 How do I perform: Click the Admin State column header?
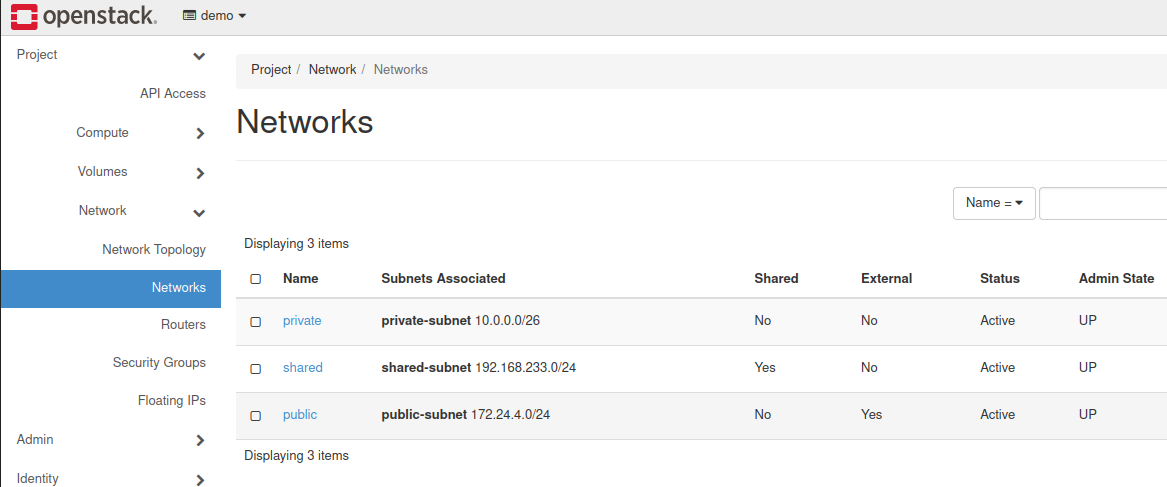click(x=1116, y=278)
